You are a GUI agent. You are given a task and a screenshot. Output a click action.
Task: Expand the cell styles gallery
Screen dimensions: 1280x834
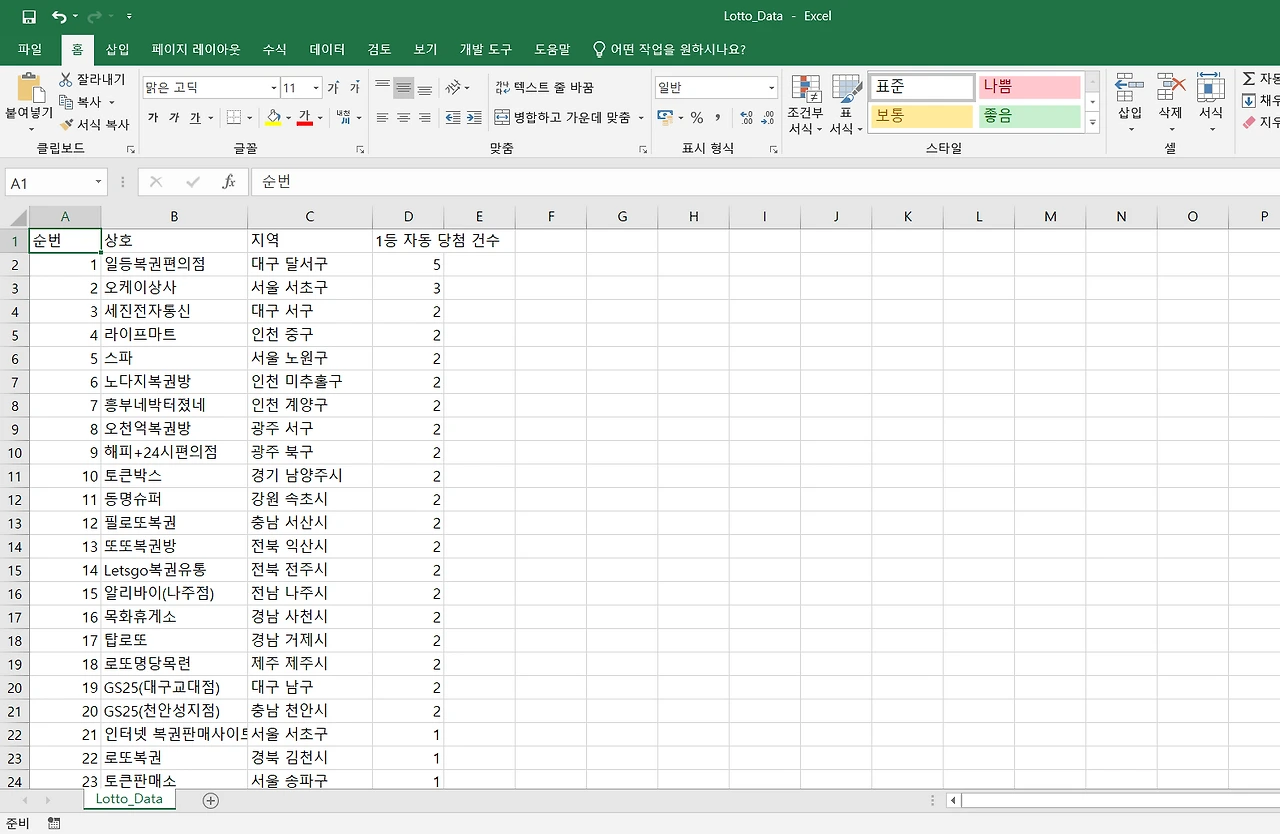[x=1093, y=124]
